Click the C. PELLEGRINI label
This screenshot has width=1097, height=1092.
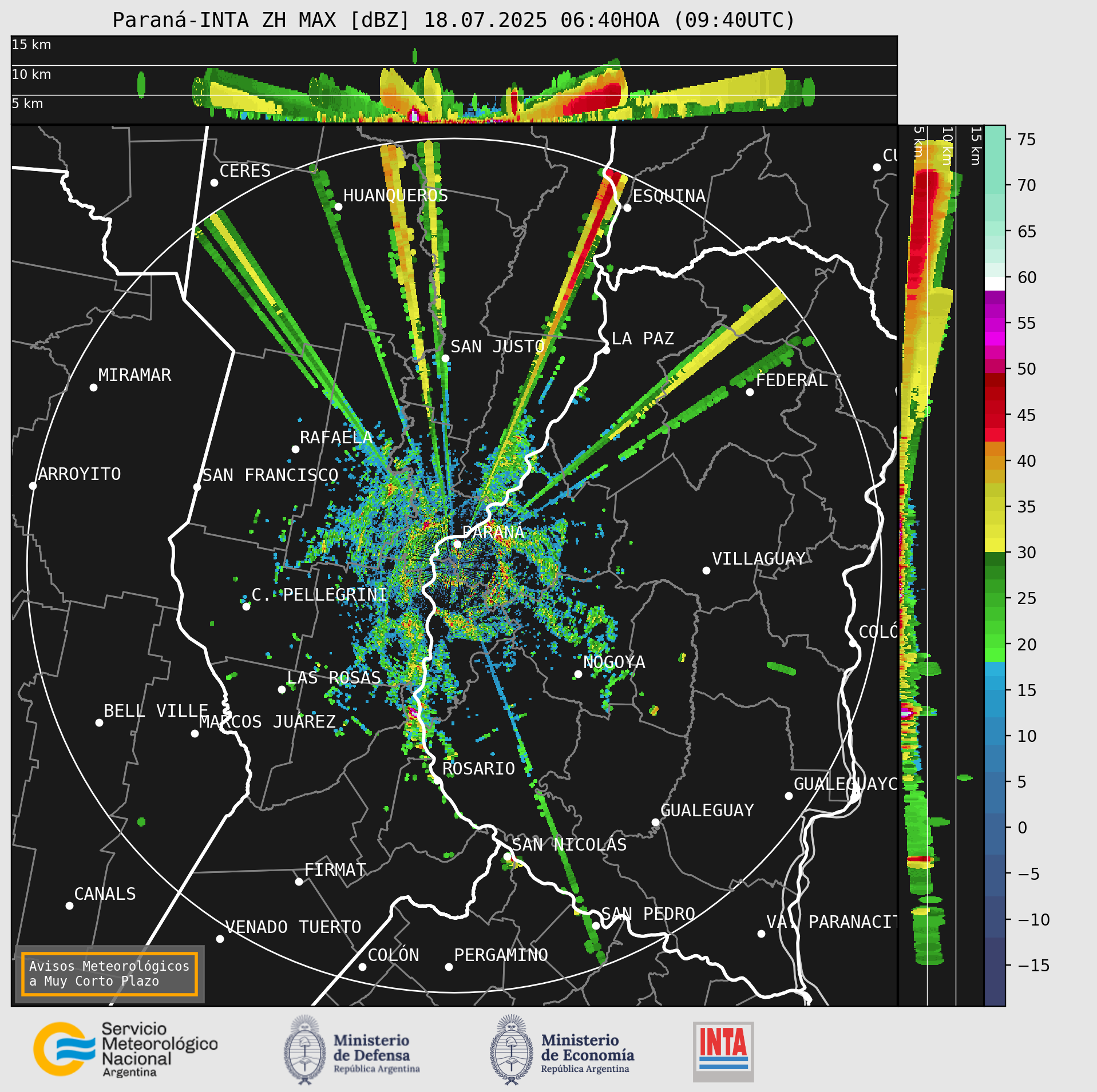tap(319, 595)
